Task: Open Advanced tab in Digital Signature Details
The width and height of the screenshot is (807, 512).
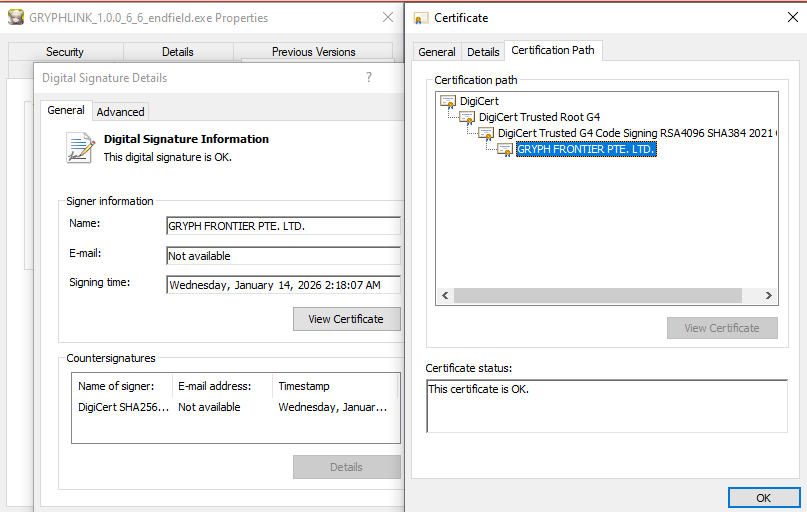Action: coord(120,112)
